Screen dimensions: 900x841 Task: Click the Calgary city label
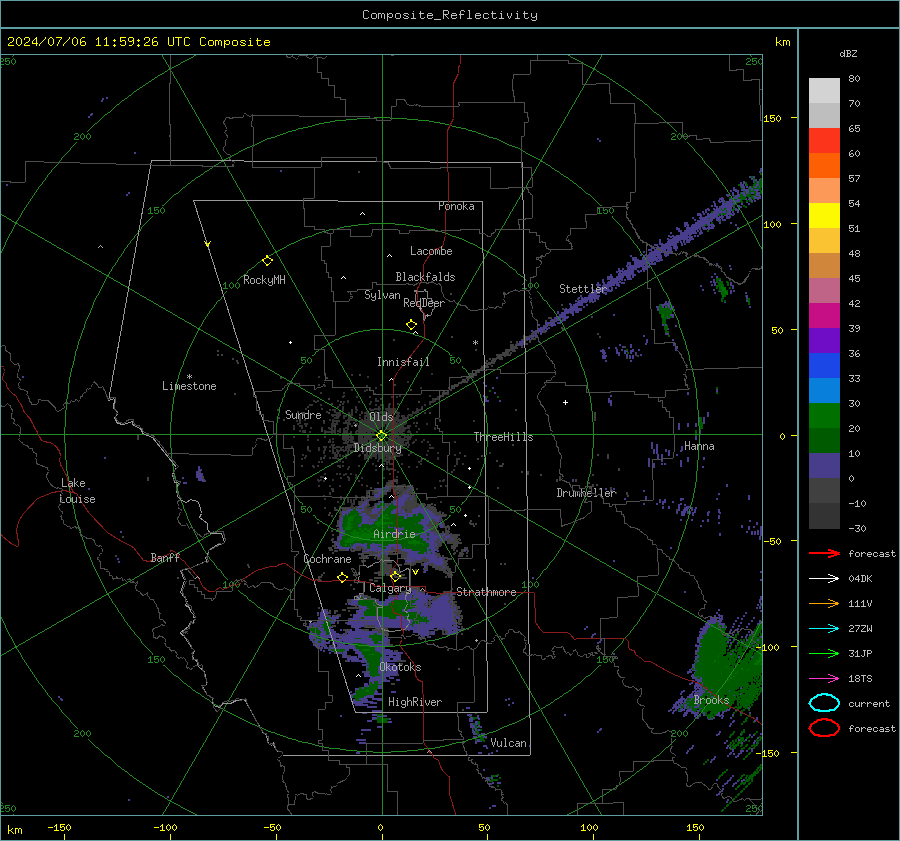[390, 588]
